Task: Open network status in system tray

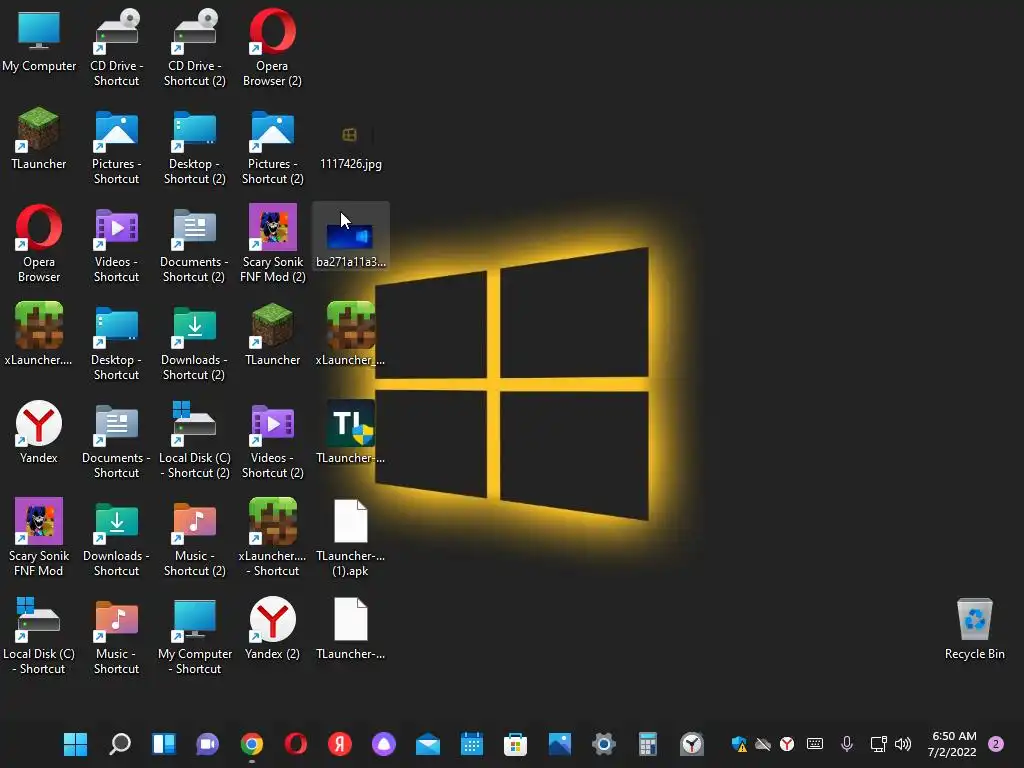Action: (878, 744)
